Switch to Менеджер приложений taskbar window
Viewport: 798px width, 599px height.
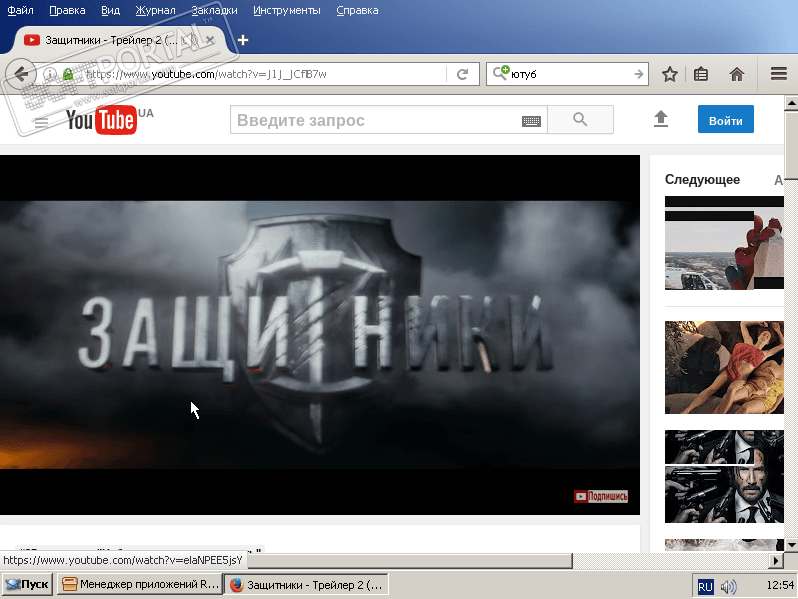click(x=140, y=585)
